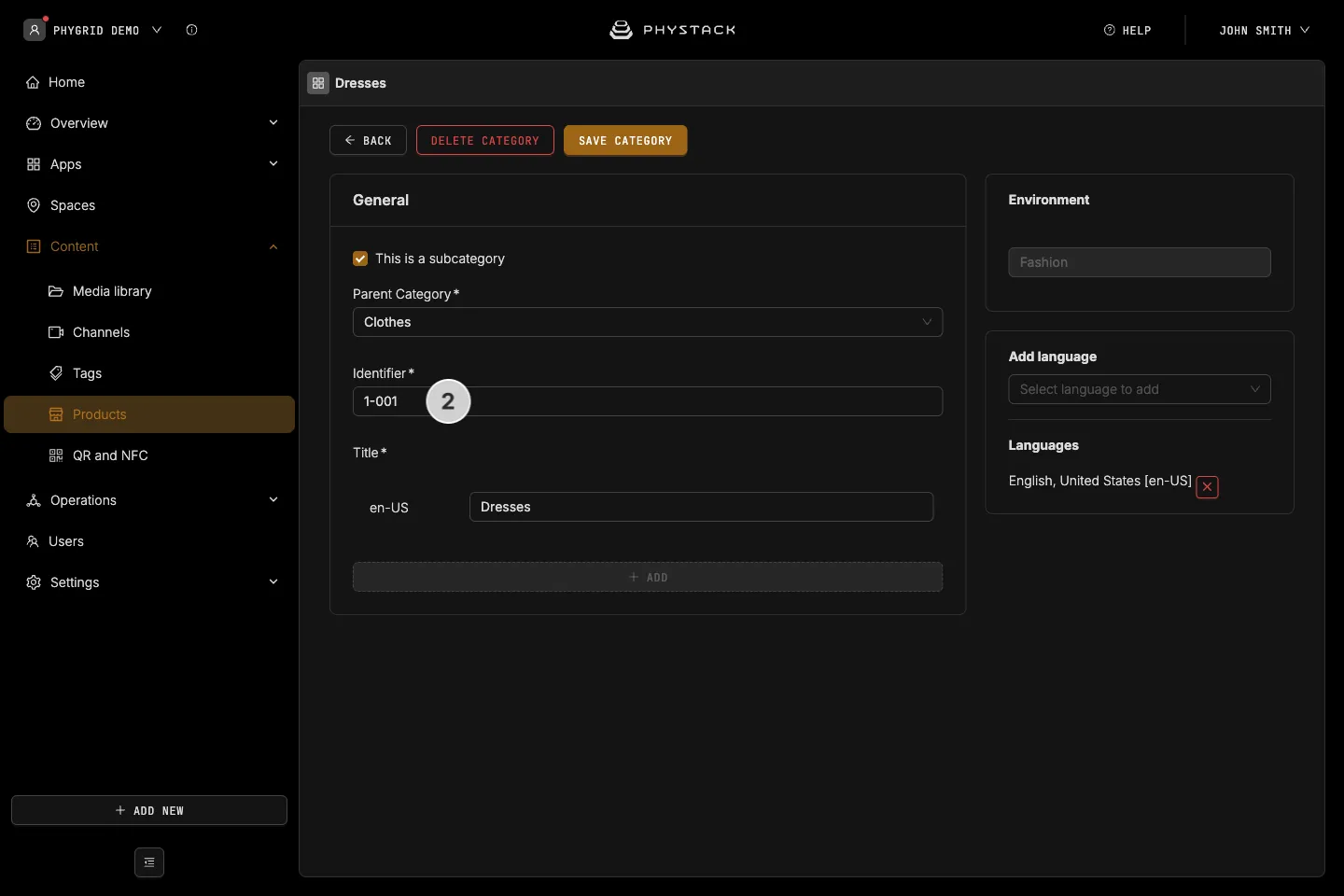Open the John Smith account menu
Screen dimensions: 1344x896
[x=1265, y=31]
